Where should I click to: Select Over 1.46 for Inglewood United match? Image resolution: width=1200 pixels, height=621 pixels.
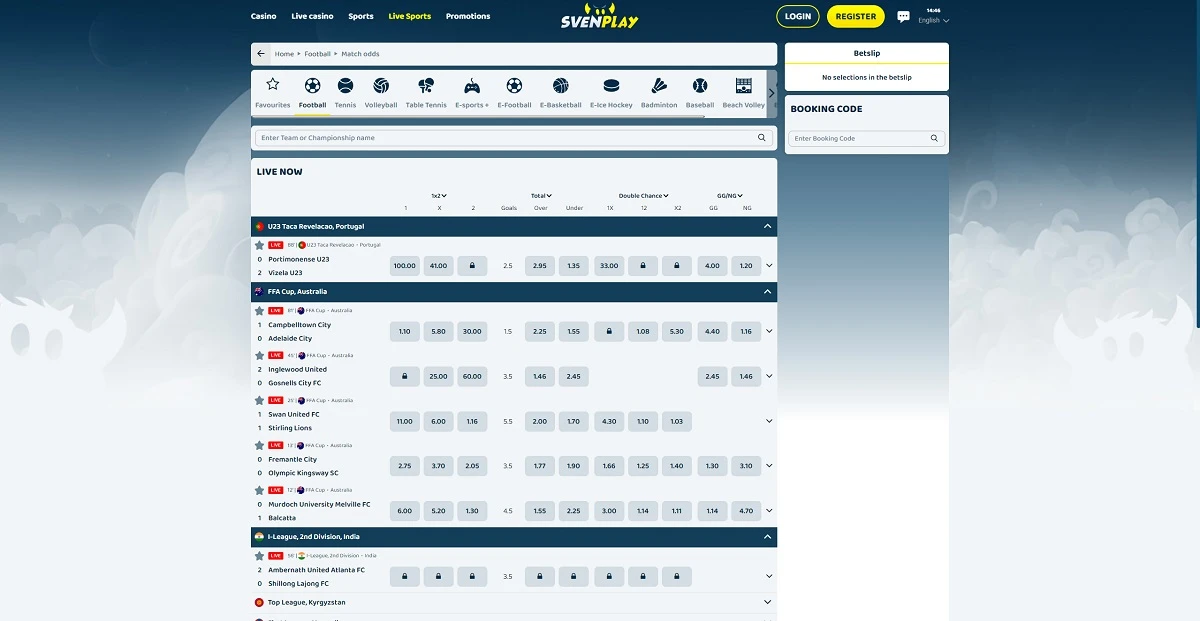point(540,377)
